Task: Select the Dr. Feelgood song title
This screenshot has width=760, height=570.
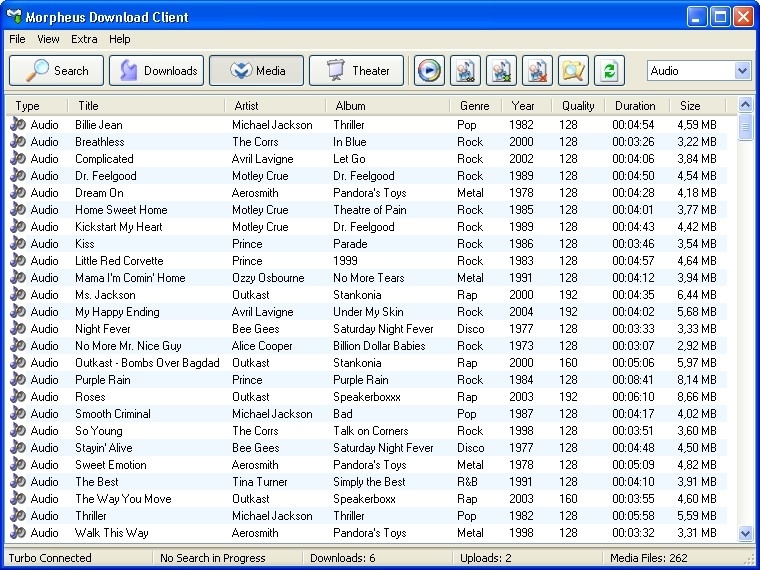Action: (106, 175)
